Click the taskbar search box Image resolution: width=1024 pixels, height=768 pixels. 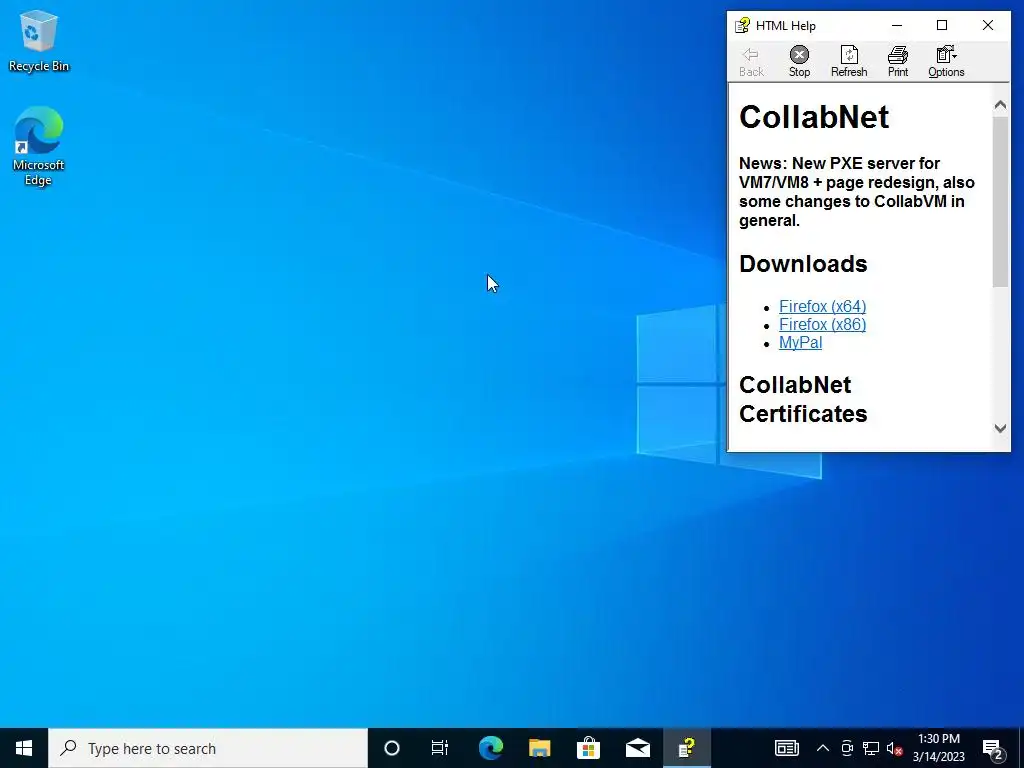pyautogui.click(x=208, y=748)
